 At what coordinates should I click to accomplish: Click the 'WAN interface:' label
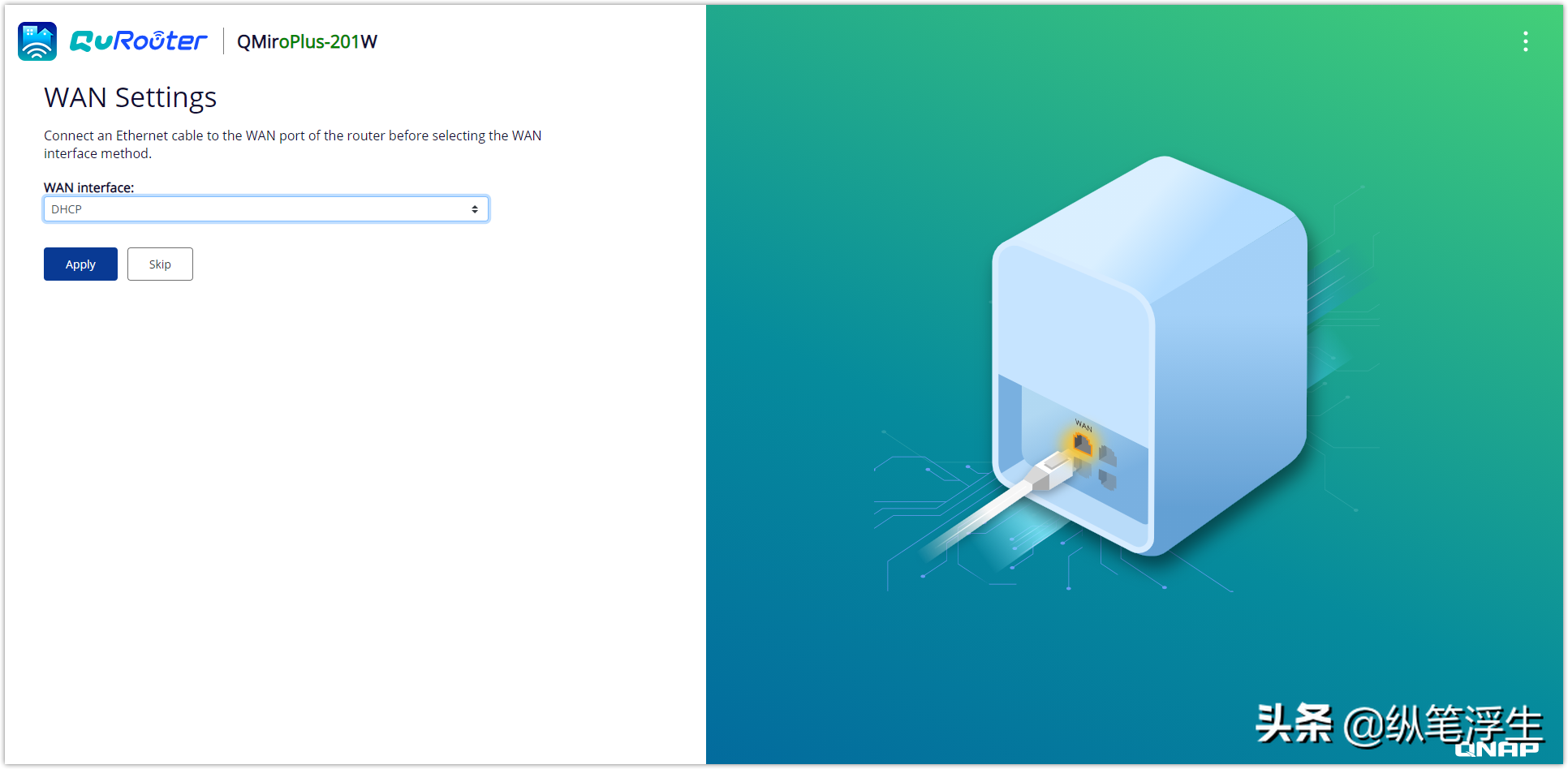pyautogui.click(x=88, y=187)
